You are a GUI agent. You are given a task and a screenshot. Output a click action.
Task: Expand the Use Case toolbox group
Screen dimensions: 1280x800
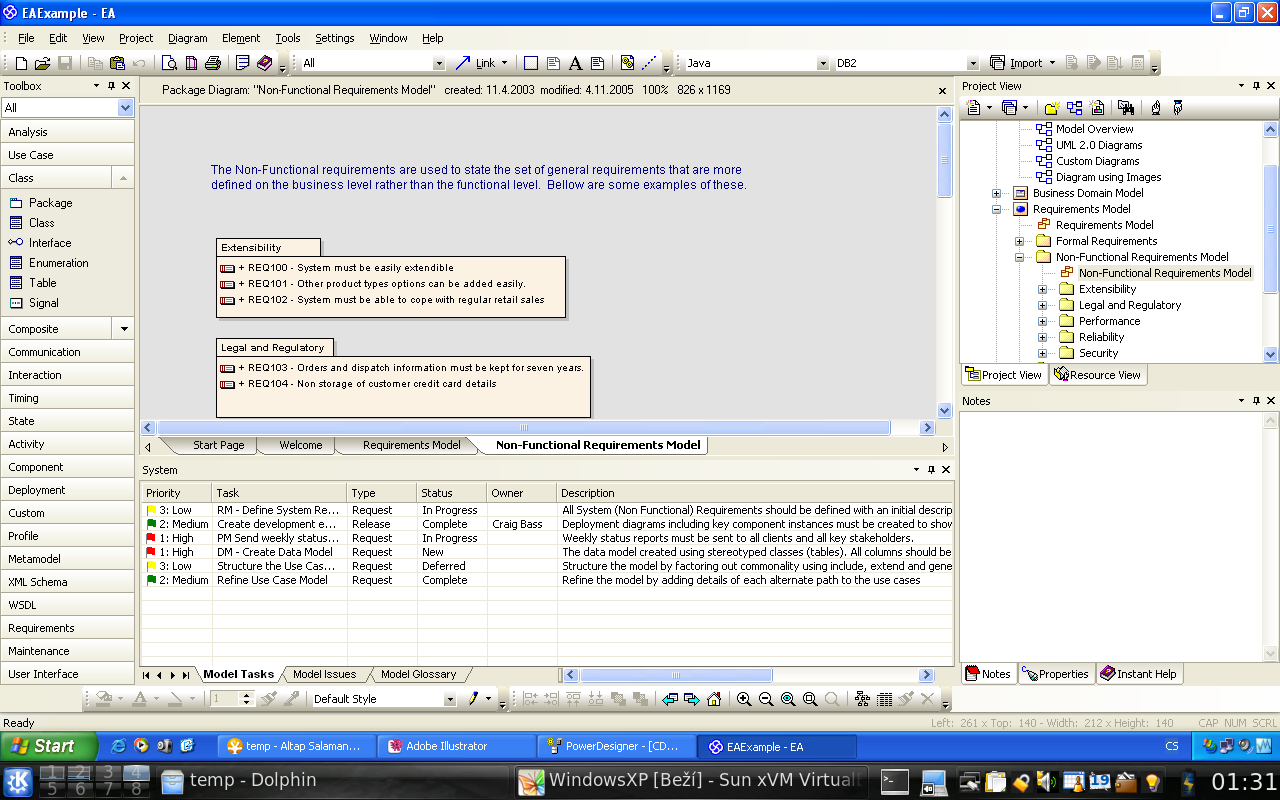pos(67,155)
